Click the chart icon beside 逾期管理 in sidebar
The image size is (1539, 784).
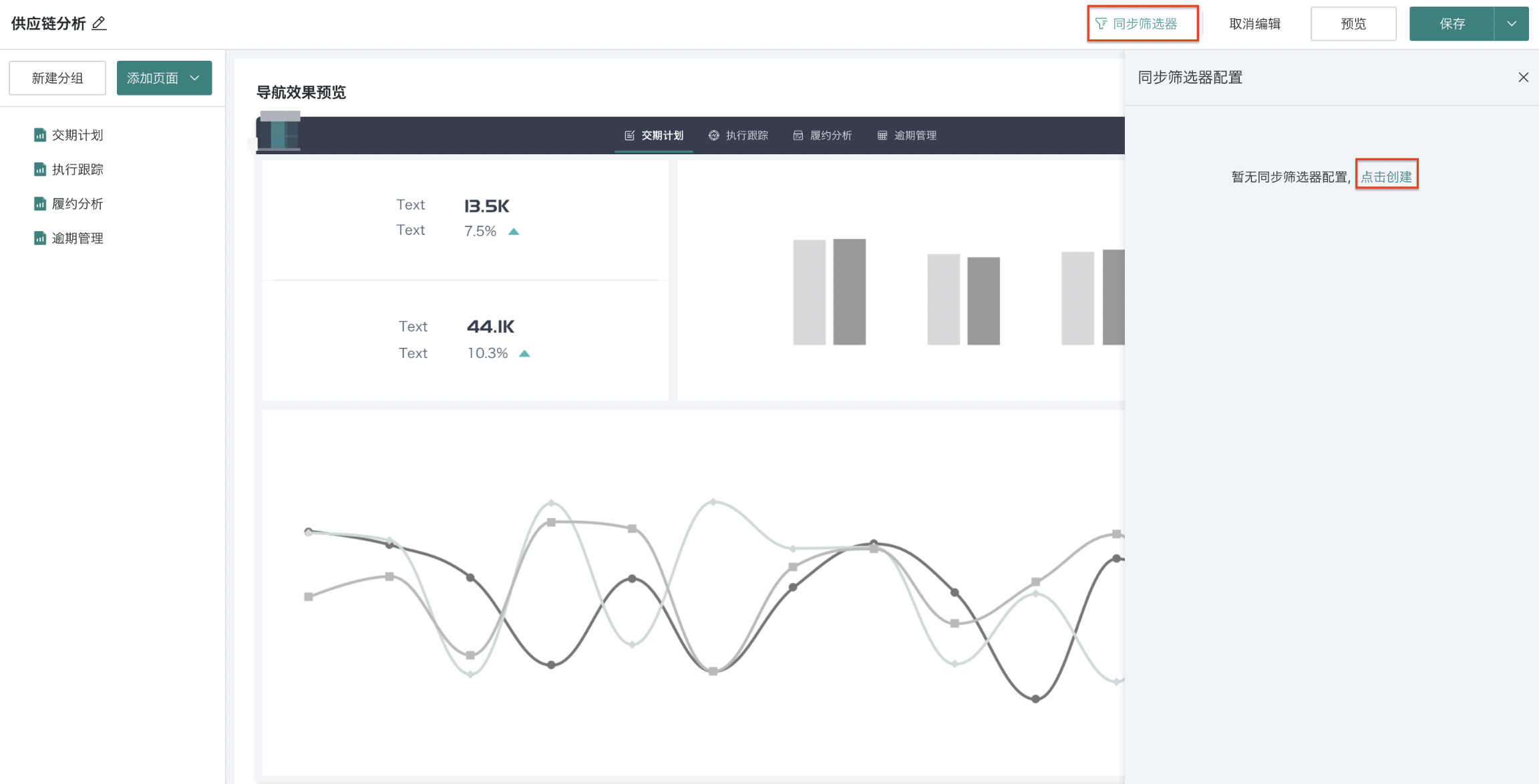[40, 238]
